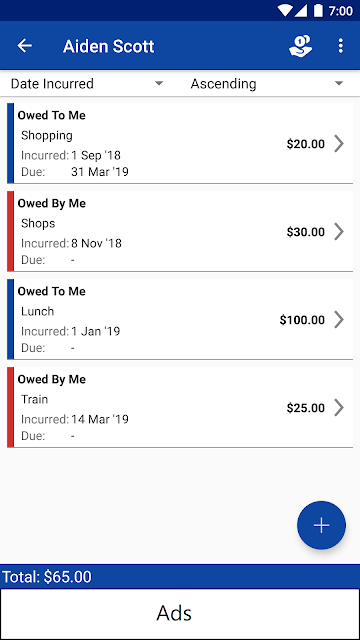Tap the Wi-Fi status icon
Viewport: 360px width, 640px height.
tap(285, 11)
